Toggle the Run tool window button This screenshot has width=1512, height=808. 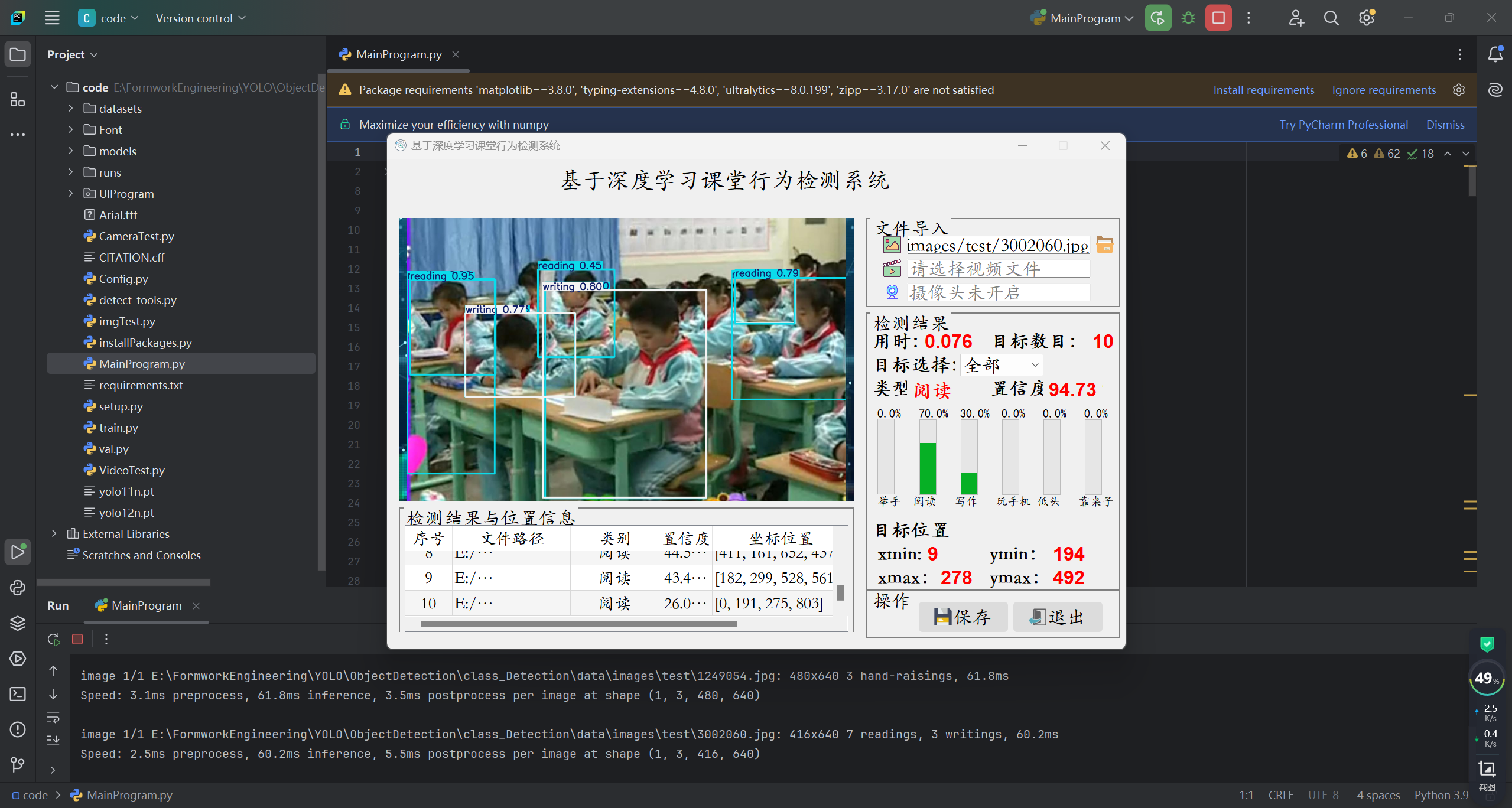[18, 552]
